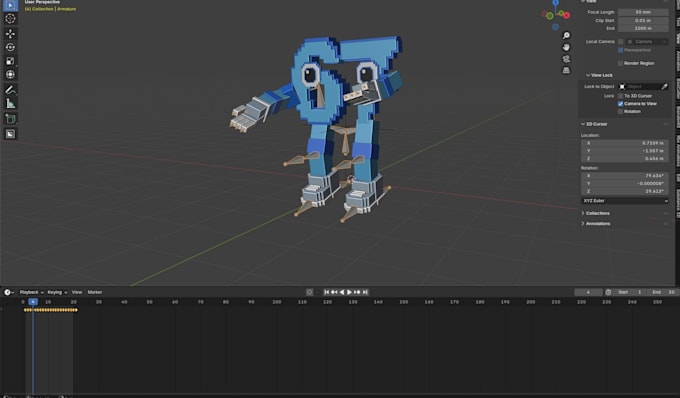Play the animation in reverse

point(342,292)
